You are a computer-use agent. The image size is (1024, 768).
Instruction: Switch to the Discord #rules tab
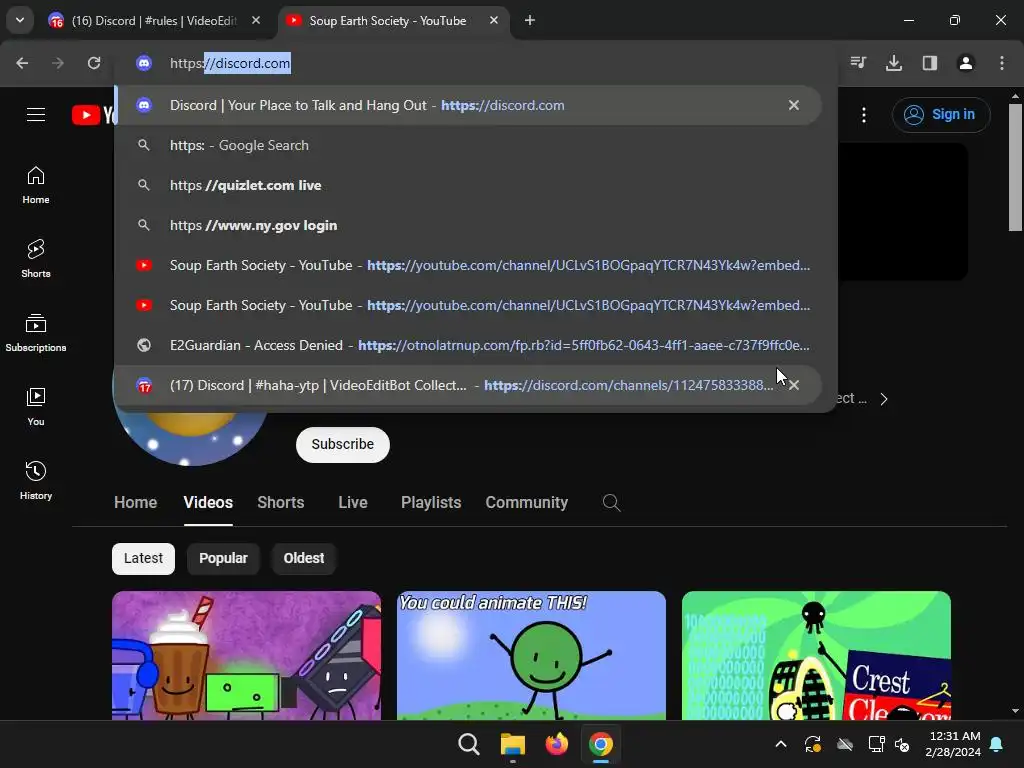point(154,21)
